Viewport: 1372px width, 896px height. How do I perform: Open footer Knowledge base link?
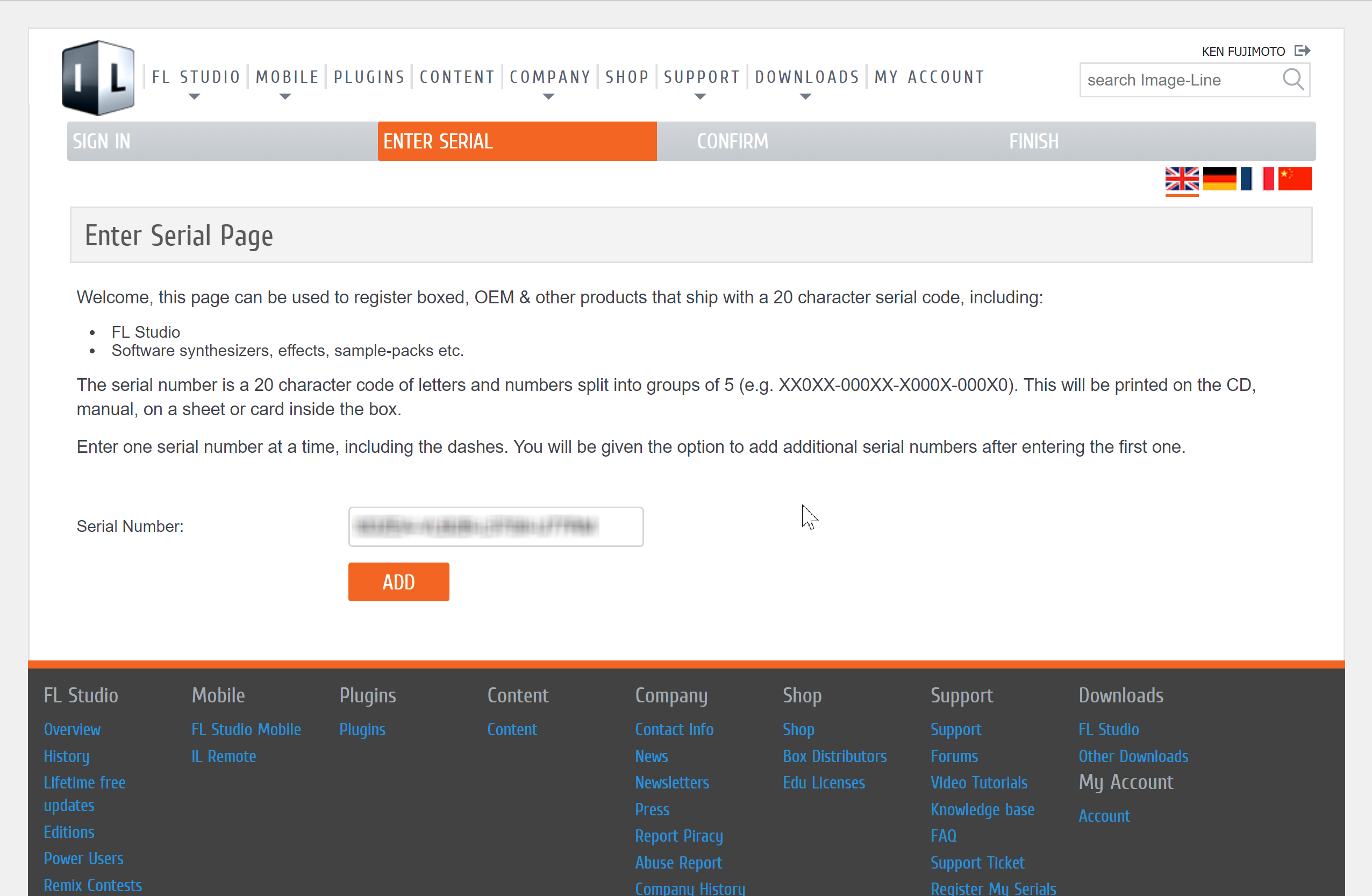pos(982,809)
